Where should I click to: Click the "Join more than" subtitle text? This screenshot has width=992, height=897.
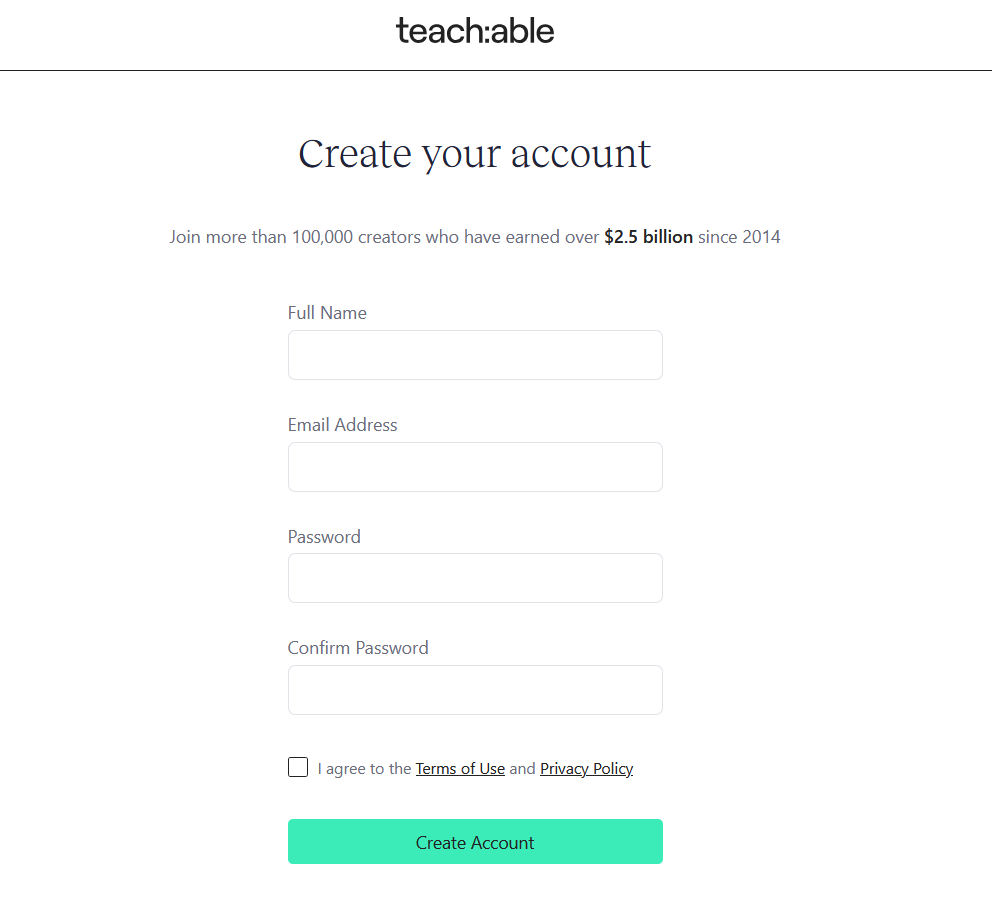point(228,237)
